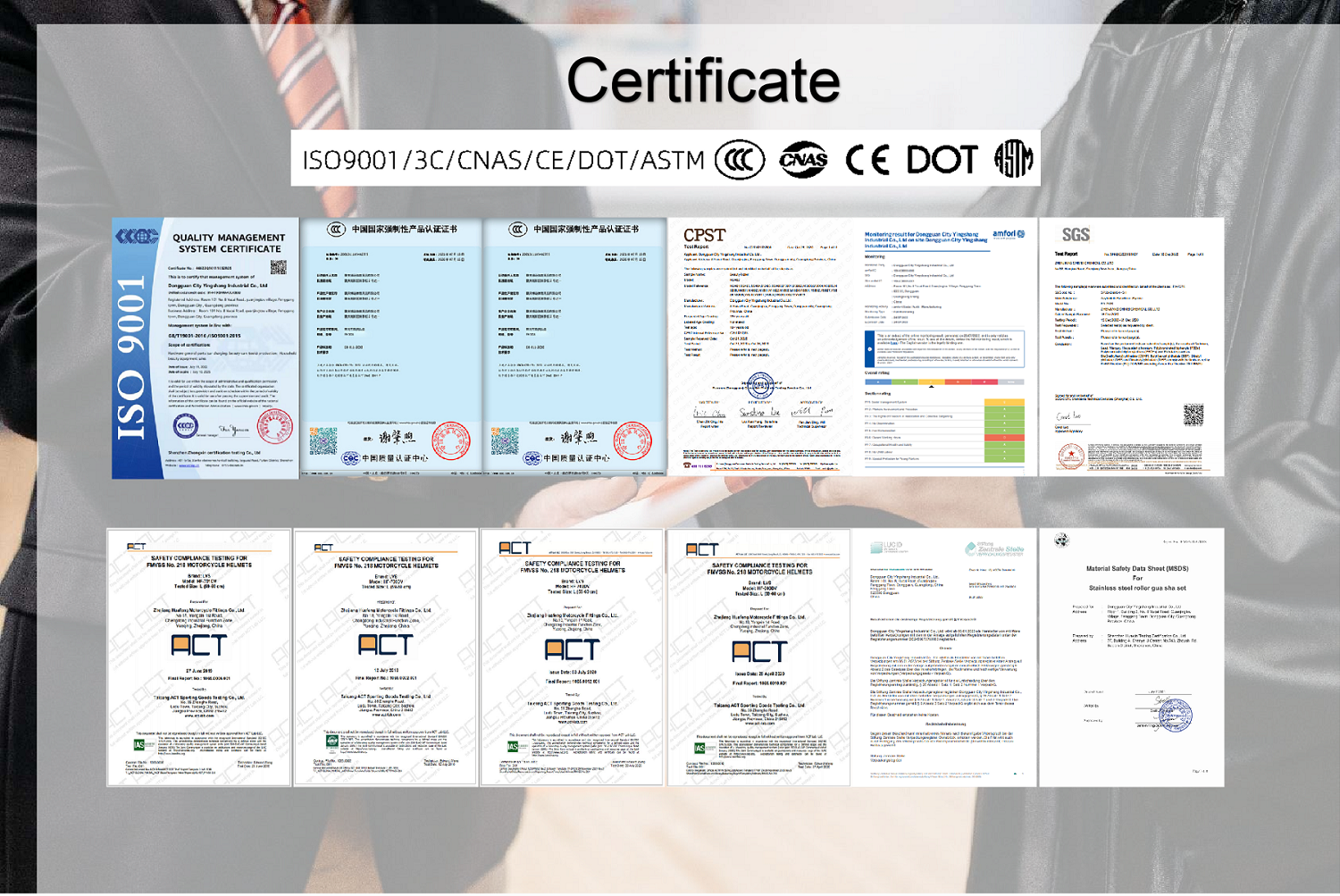Click the SGS logo on the test report
This screenshot has height=896, width=1340.
[1075, 235]
